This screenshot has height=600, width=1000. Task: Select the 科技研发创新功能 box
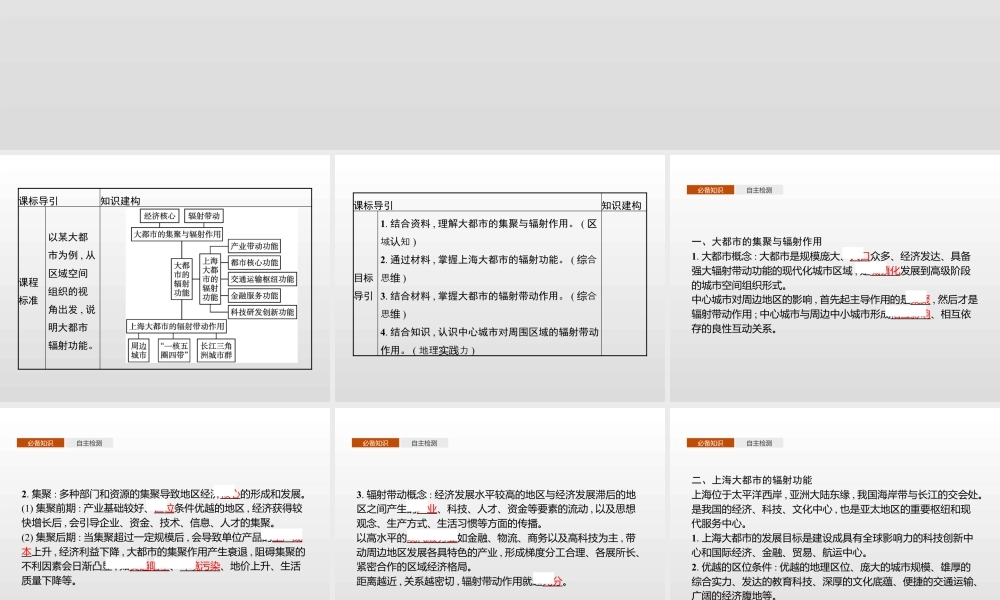pyautogui.click(x=264, y=311)
